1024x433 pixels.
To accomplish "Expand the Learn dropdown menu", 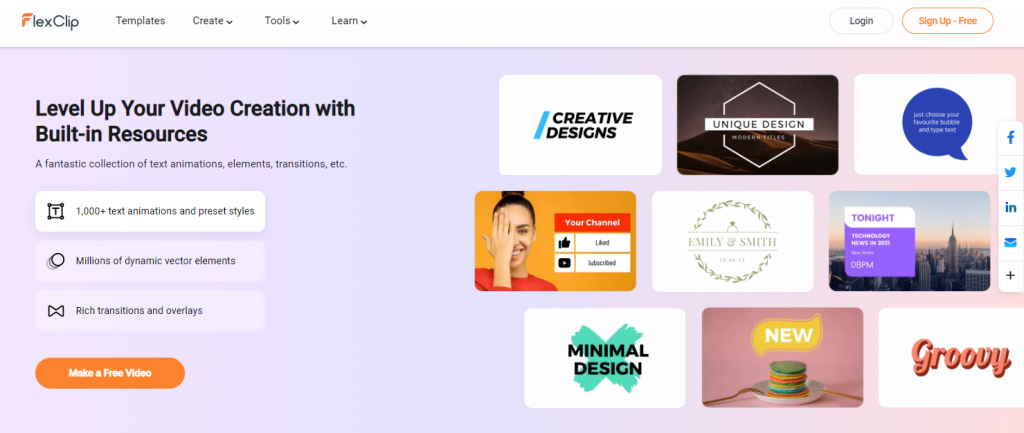I will click(349, 21).
